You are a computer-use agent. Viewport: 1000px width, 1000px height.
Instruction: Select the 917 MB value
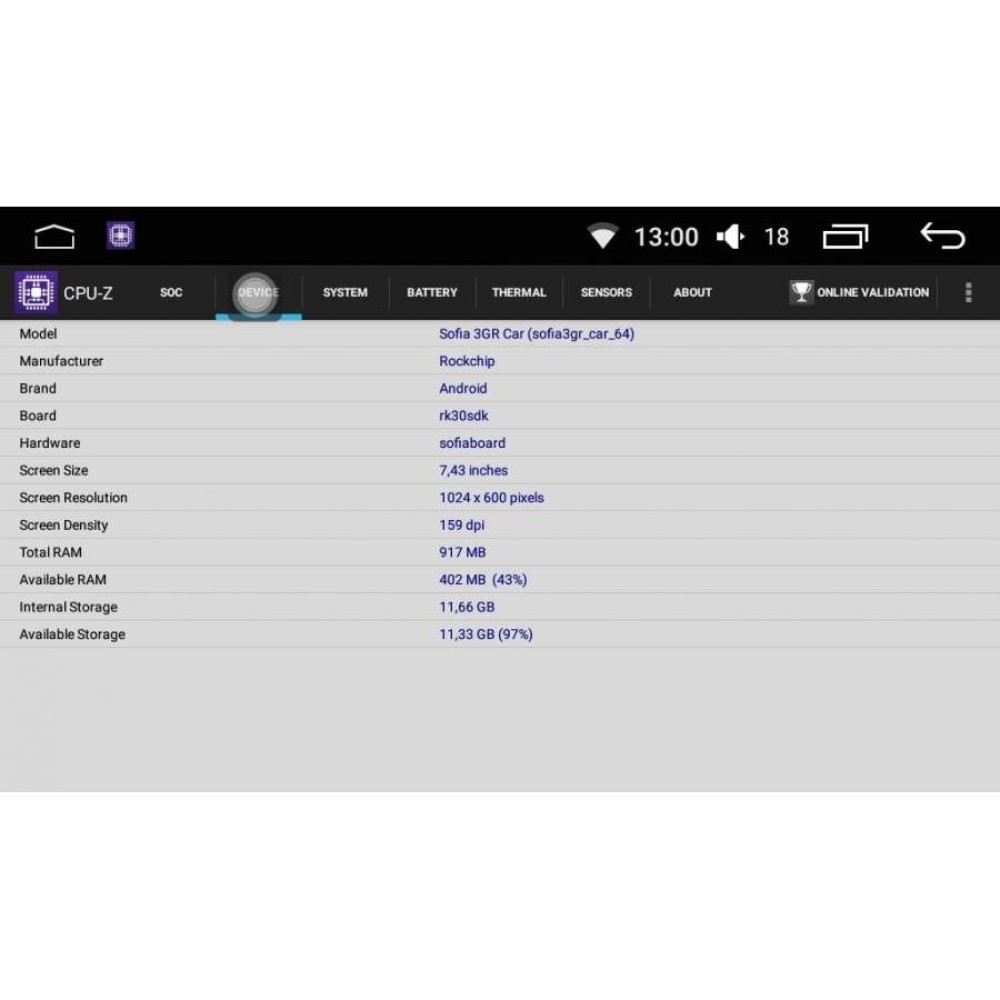pos(462,552)
